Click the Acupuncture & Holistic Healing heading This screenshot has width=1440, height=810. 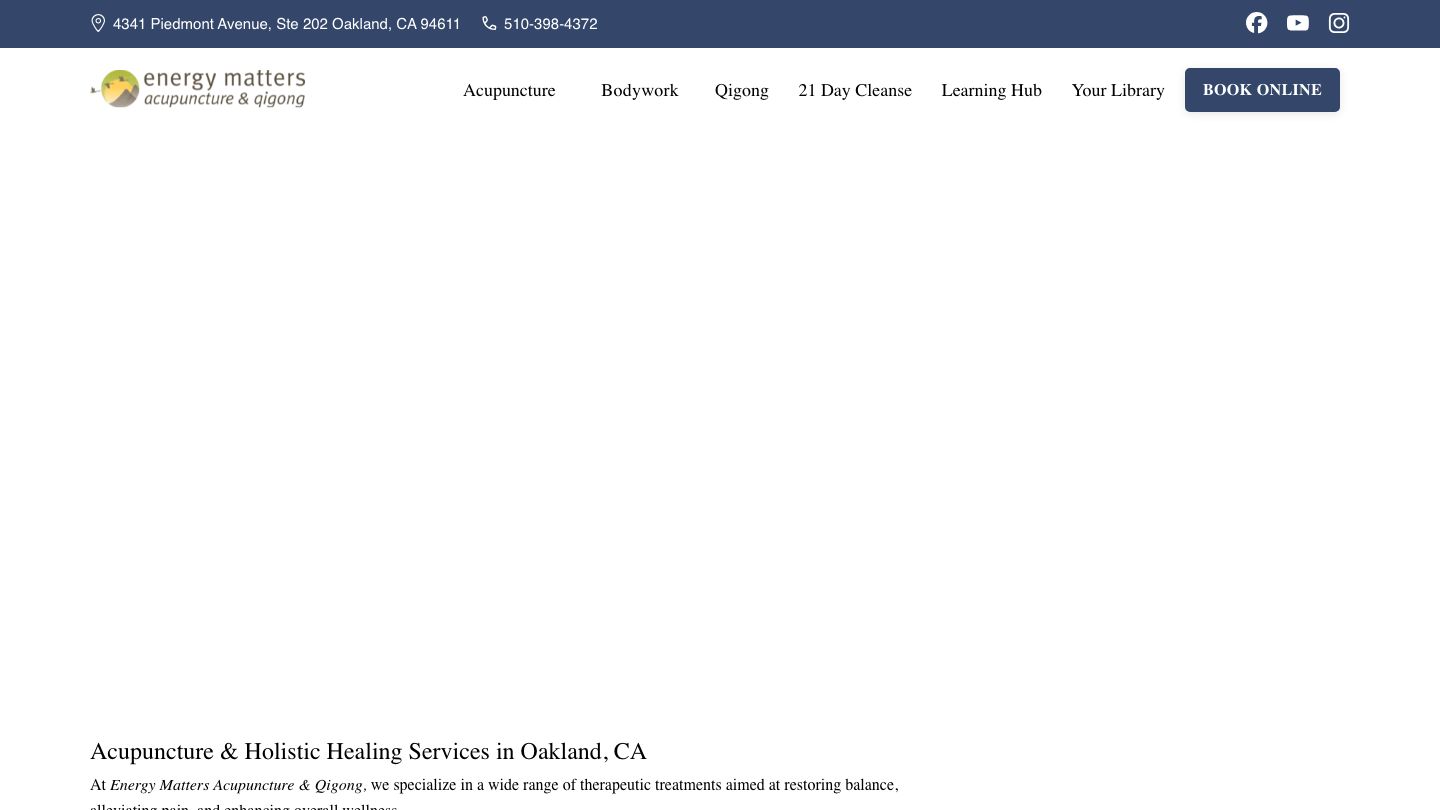tap(368, 751)
